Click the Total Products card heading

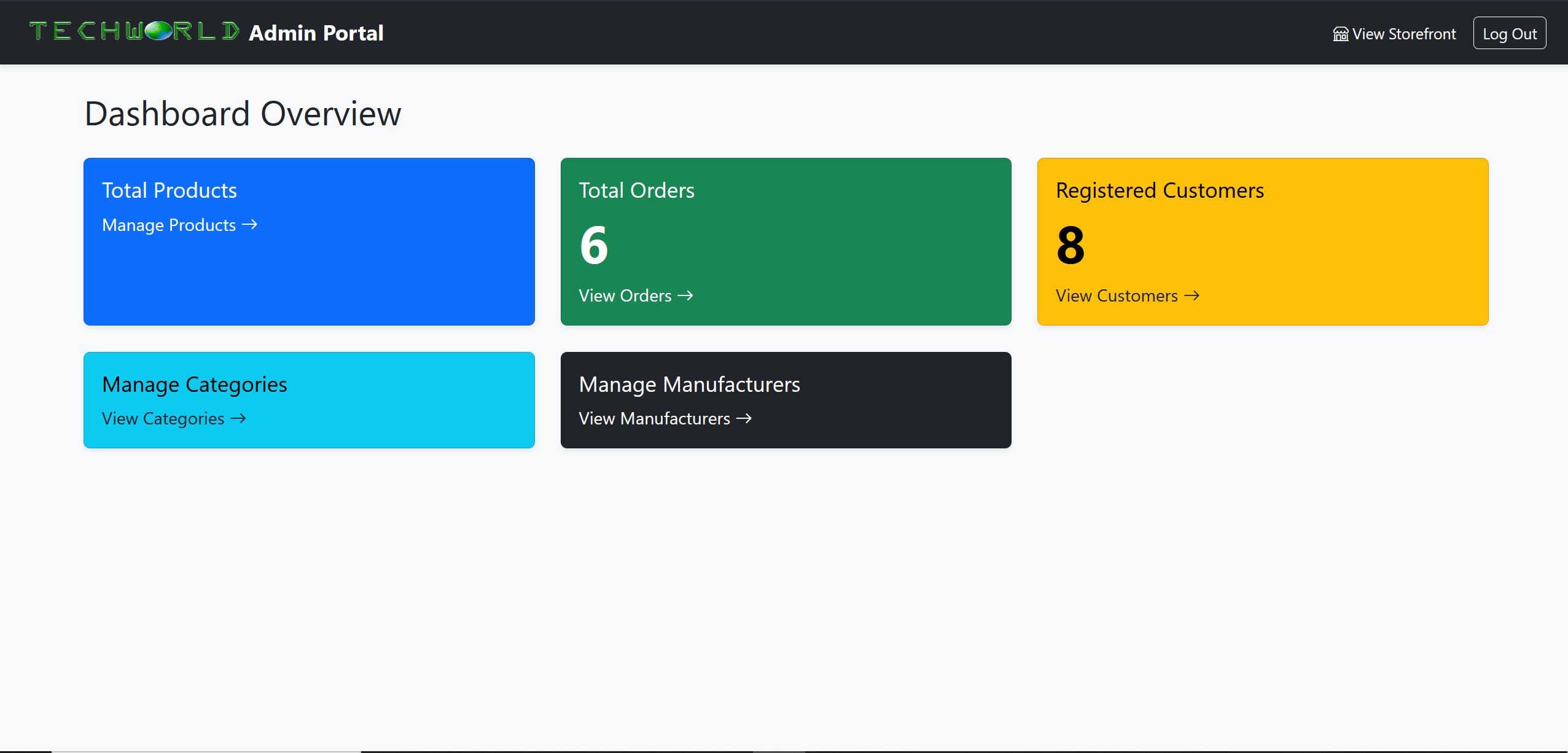(x=170, y=190)
